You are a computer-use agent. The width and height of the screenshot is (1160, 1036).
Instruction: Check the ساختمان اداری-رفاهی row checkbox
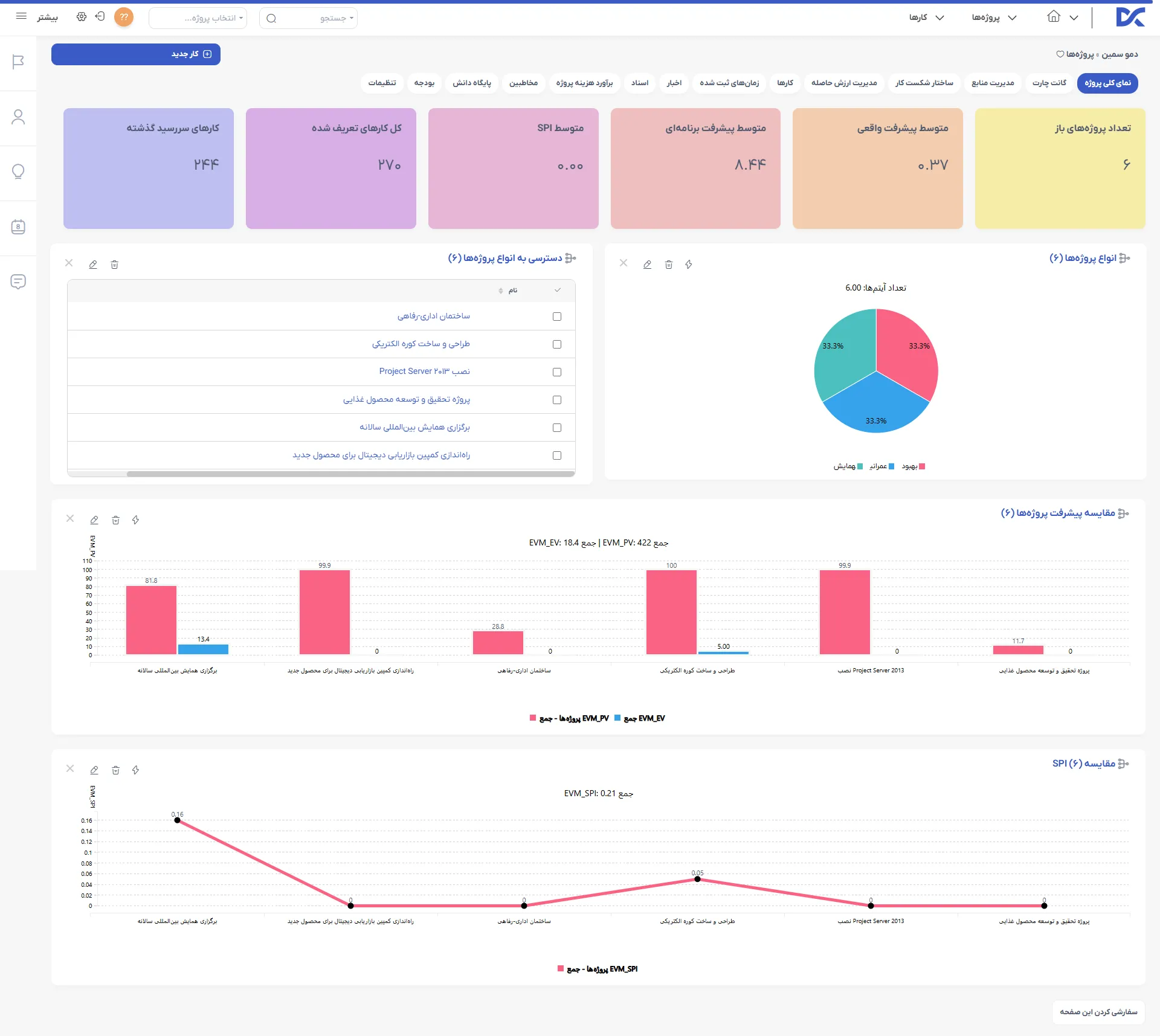[x=557, y=317]
